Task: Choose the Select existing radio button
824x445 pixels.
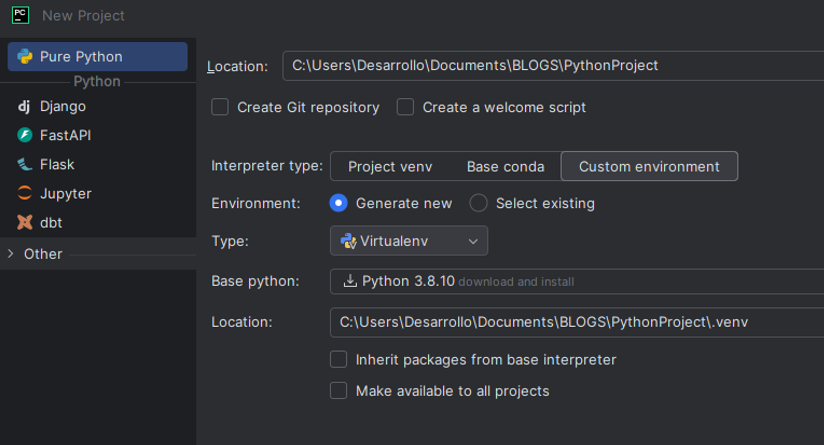Action: [479, 203]
